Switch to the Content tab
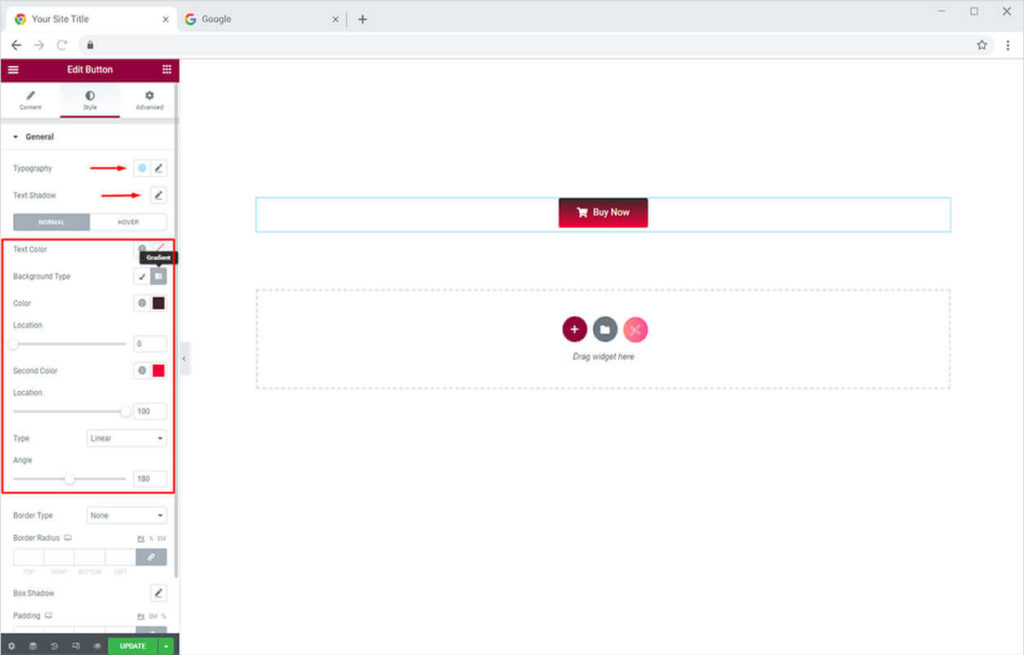1024x655 pixels. pos(30,100)
